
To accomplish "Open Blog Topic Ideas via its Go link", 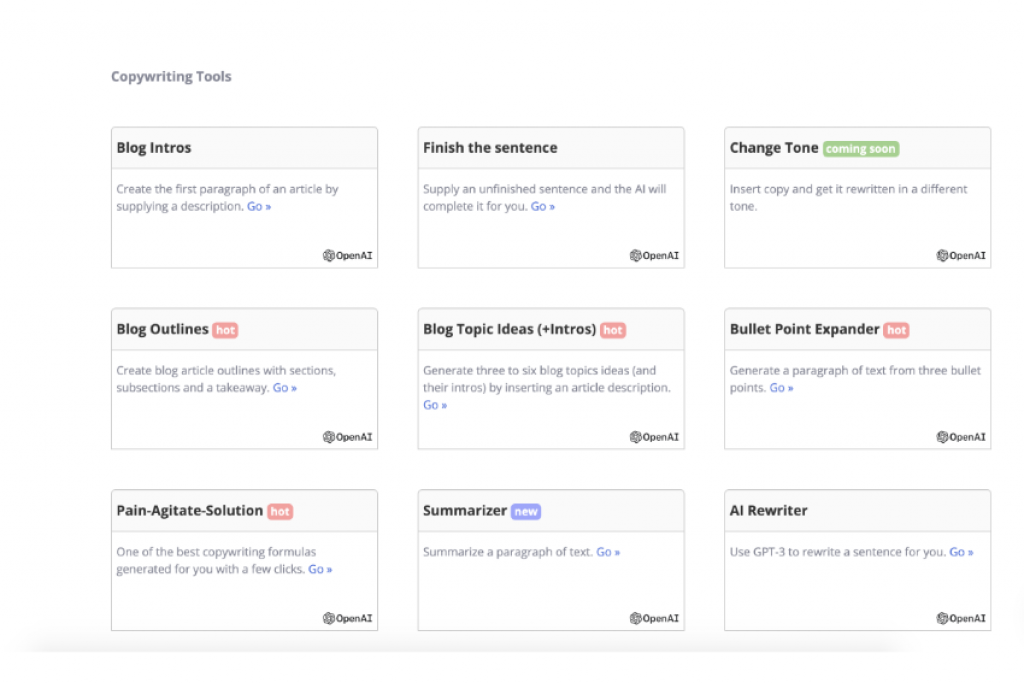I will point(434,405).
